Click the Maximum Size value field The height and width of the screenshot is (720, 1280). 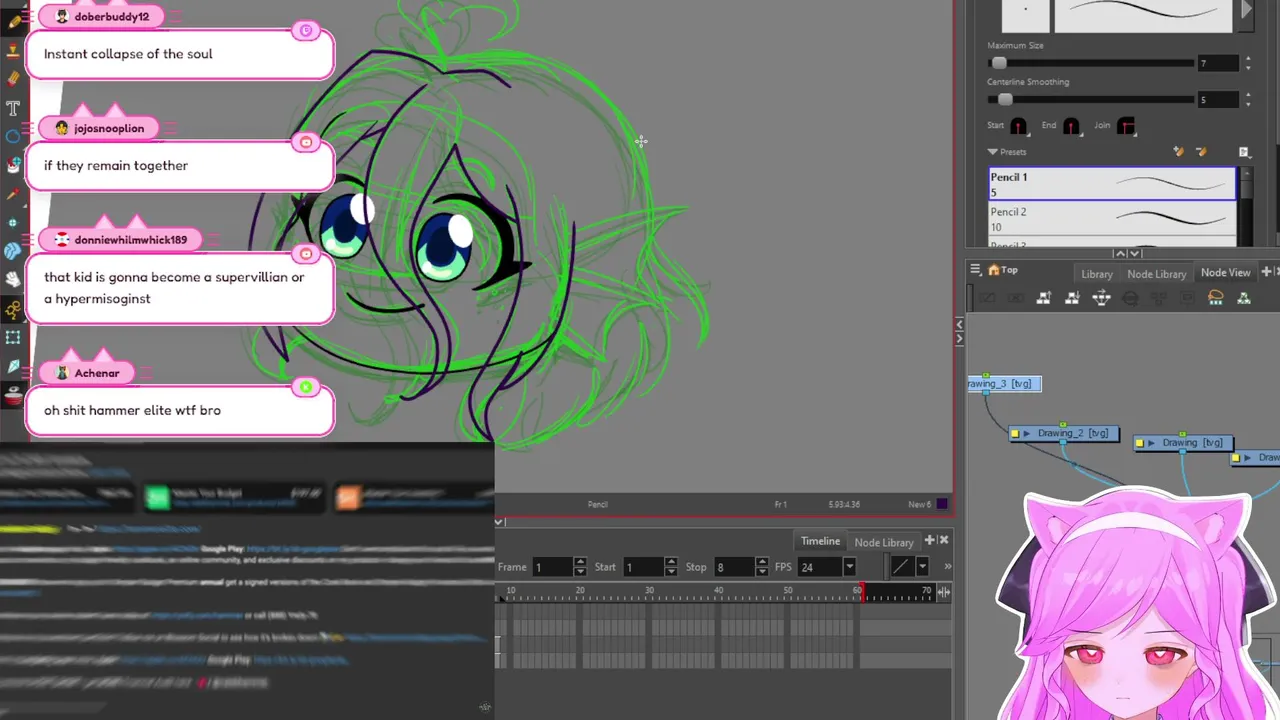pos(1218,63)
